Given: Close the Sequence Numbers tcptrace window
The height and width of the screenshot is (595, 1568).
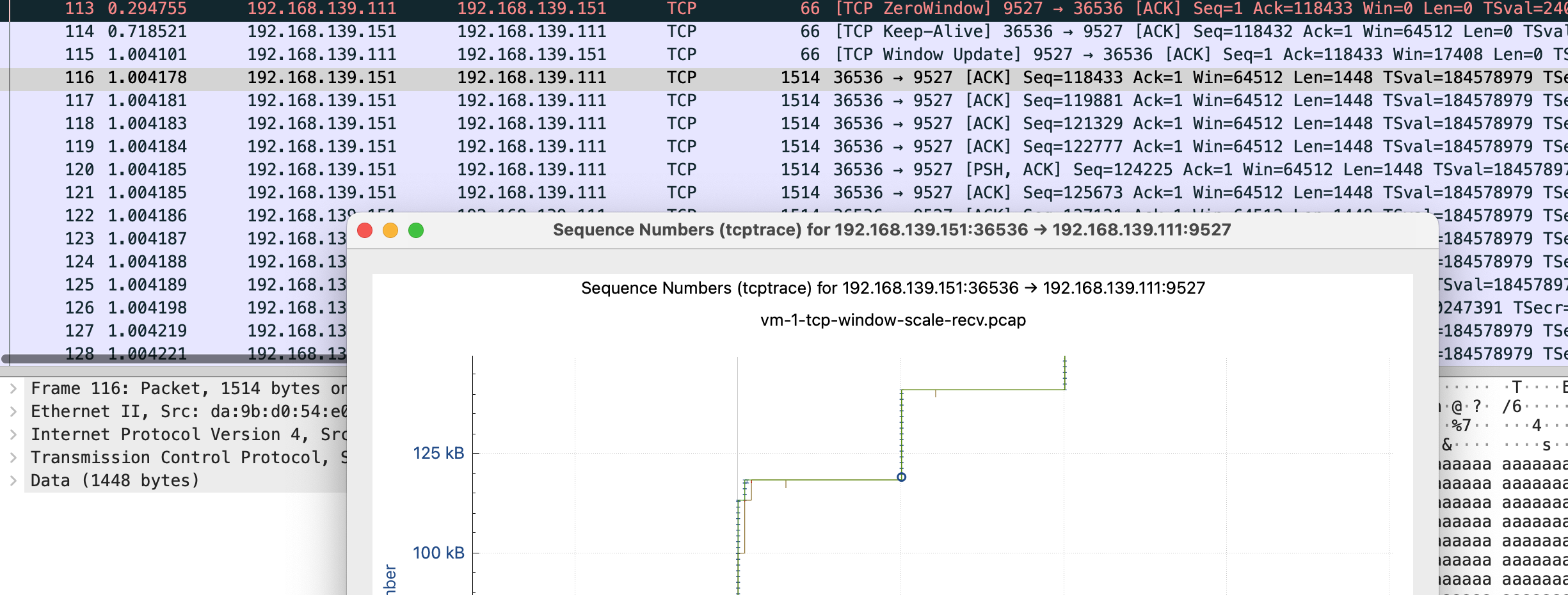Looking at the screenshot, I should point(365,230).
